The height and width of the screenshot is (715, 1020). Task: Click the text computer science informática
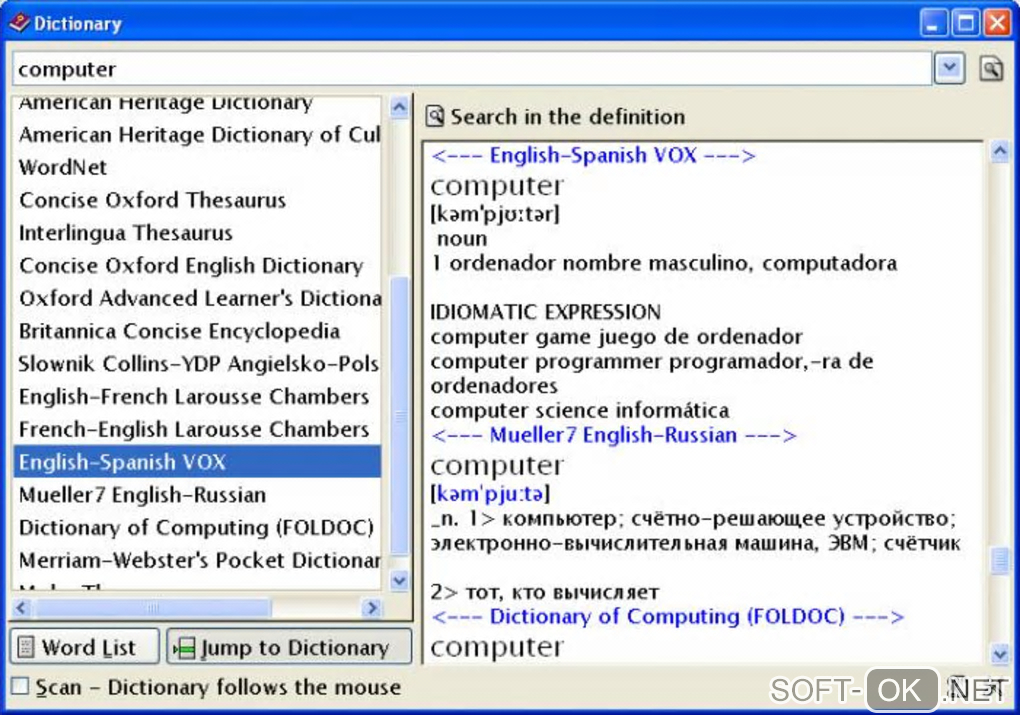click(580, 411)
